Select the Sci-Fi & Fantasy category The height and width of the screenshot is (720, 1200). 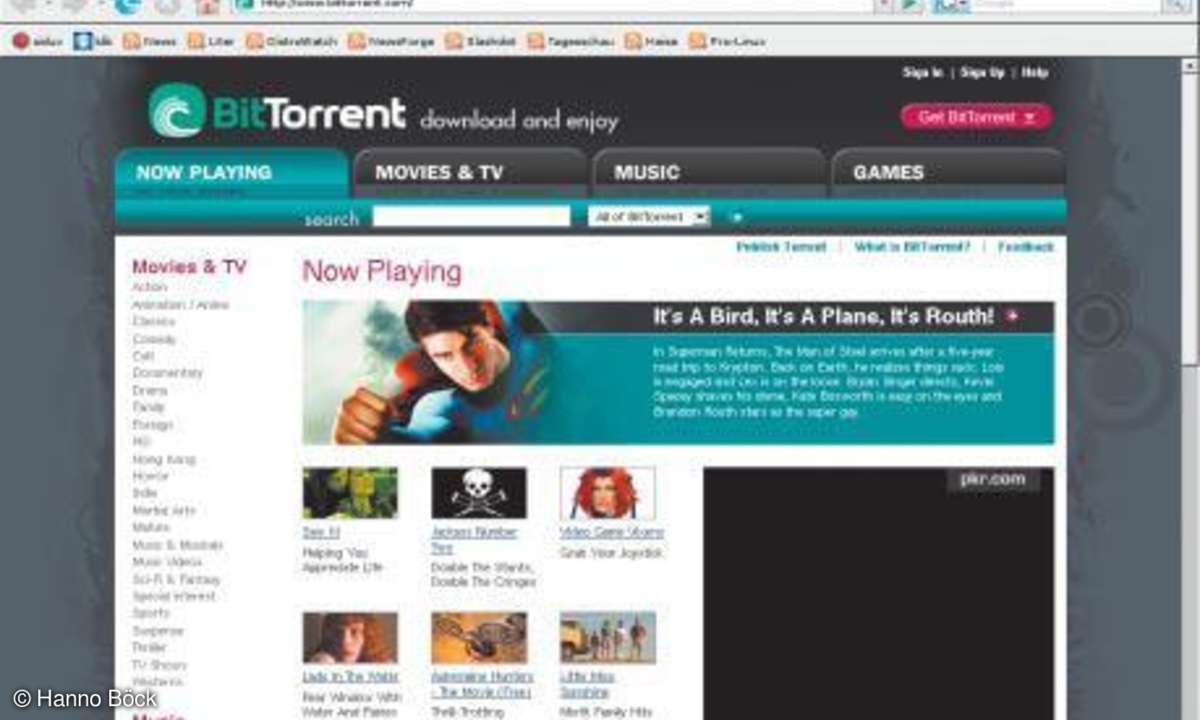point(176,579)
